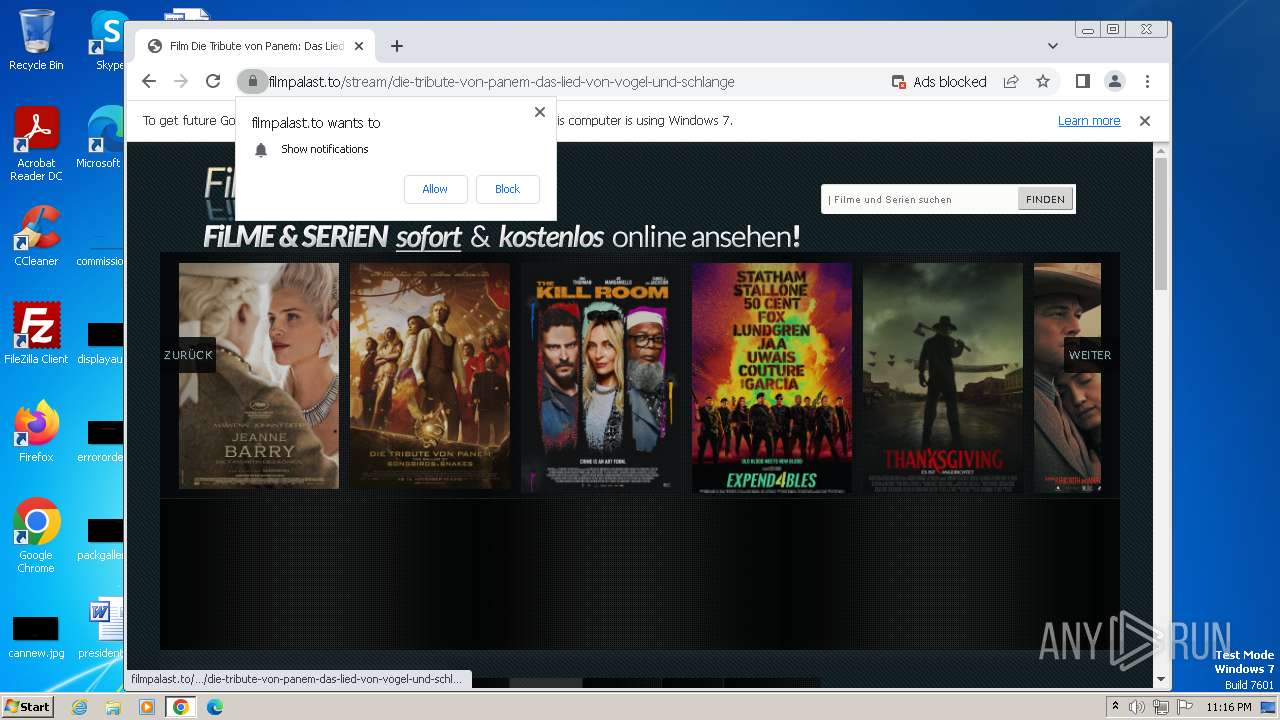Image resolution: width=1280 pixels, height=720 pixels.
Task: Open Acrobat Reader DC desktop icon
Action: pos(36,144)
